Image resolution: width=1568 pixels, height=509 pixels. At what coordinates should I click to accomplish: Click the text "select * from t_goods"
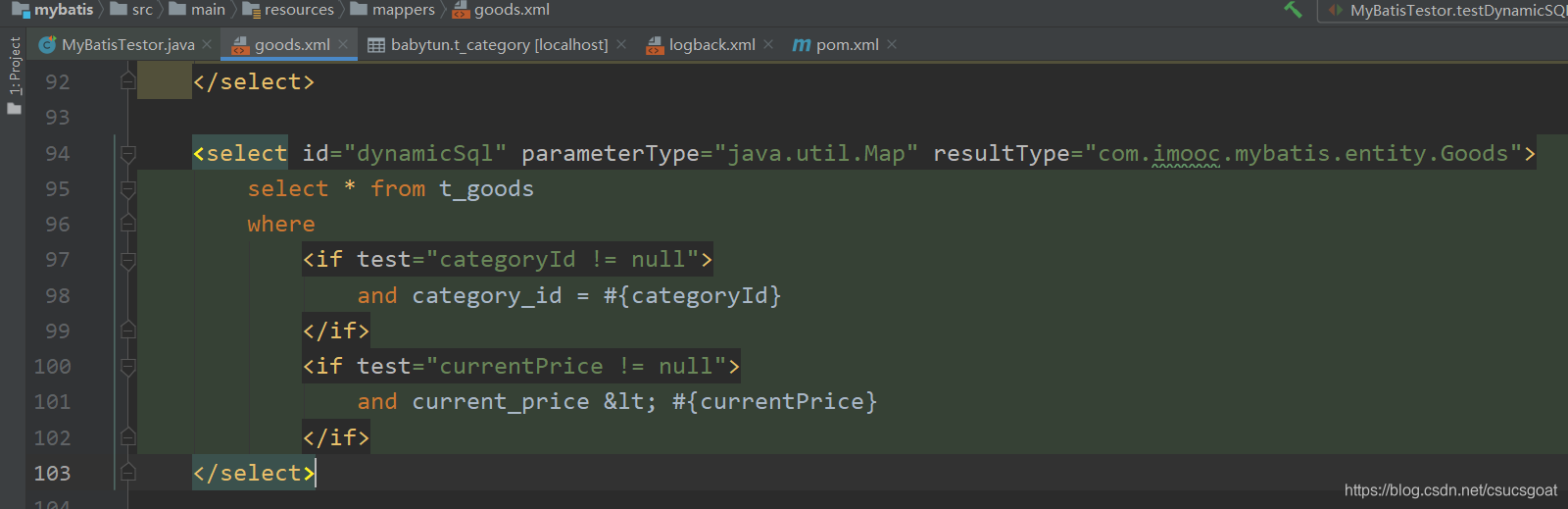point(390,188)
